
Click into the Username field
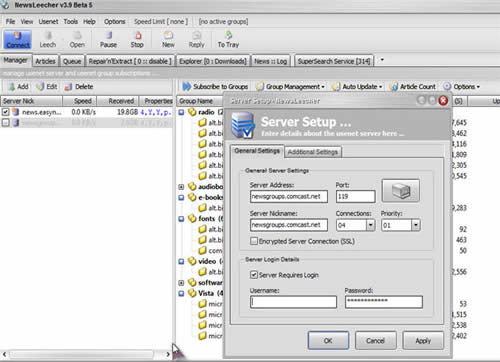pyautogui.click(x=293, y=302)
